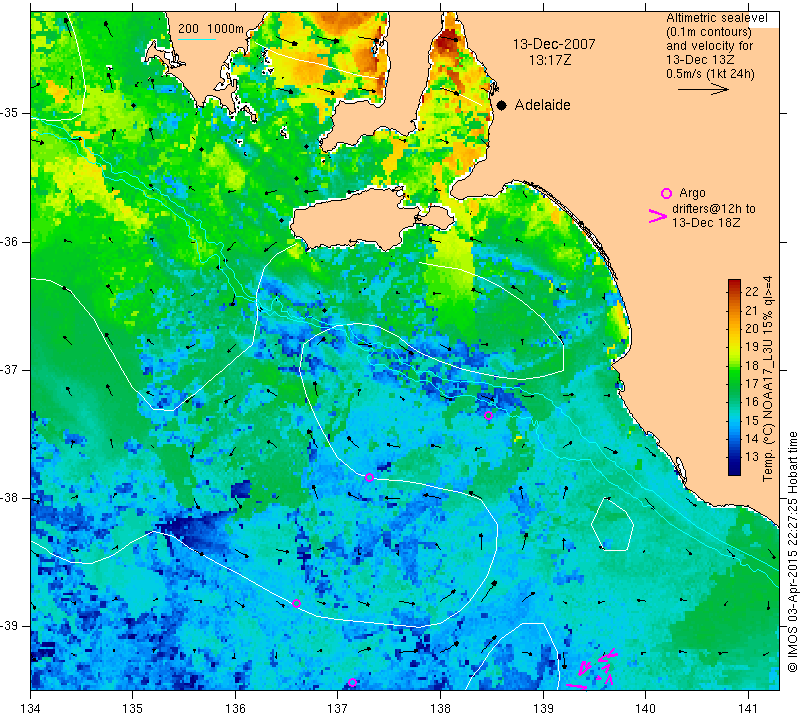Click the colorbar tick label '22'
Screen dimensions: 800x720
point(752,291)
